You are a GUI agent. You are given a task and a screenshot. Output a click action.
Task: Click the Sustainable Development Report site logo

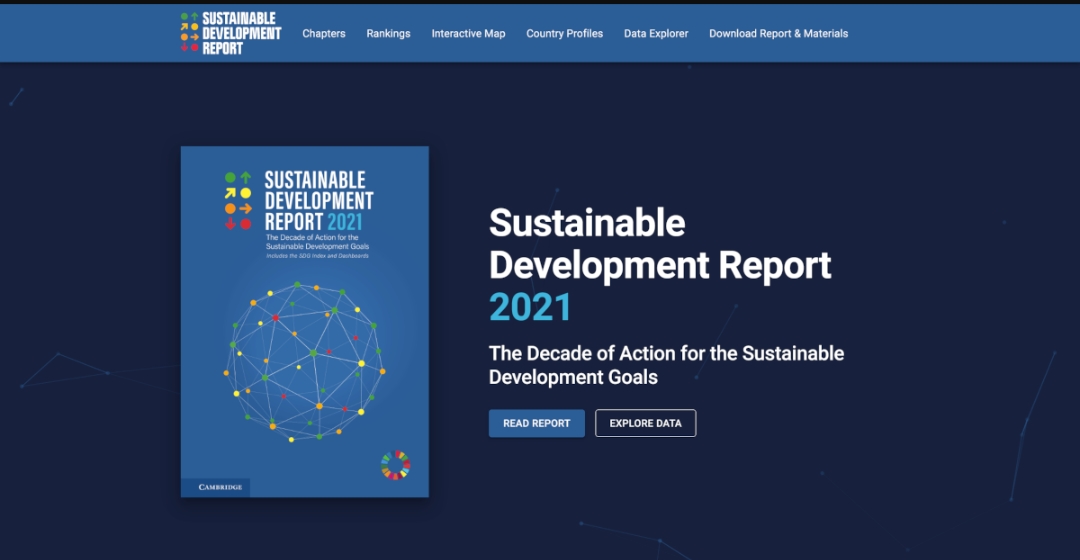231,33
